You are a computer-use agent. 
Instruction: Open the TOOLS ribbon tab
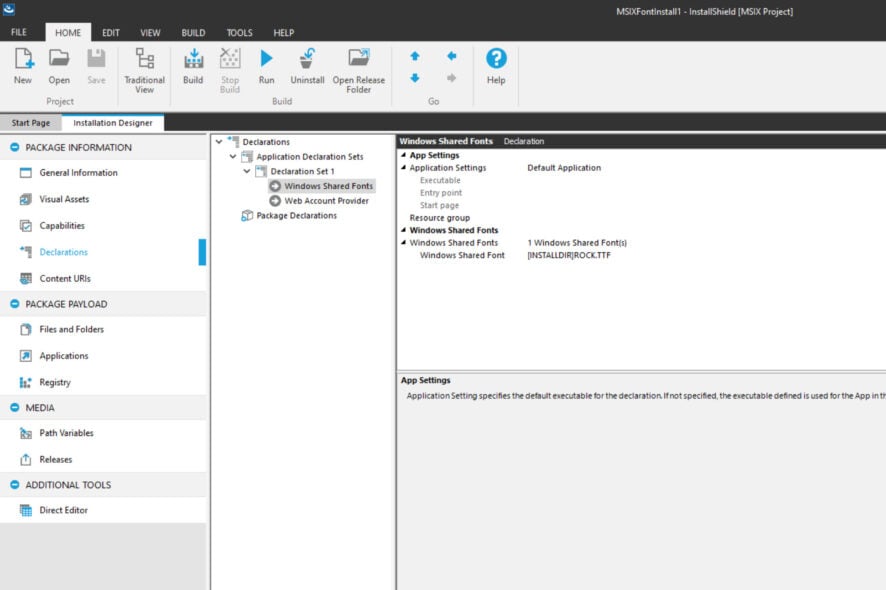pos(240,32)
